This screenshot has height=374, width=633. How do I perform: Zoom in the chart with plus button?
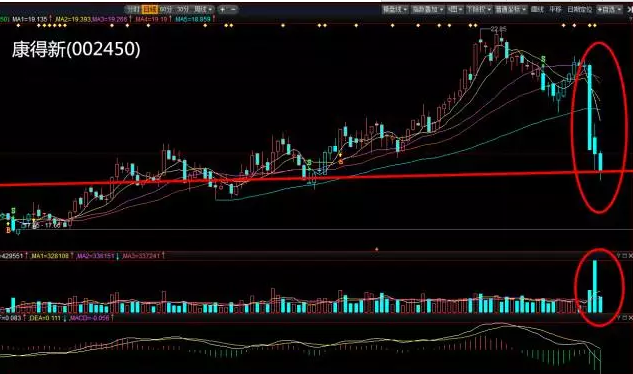pos(223,9)
